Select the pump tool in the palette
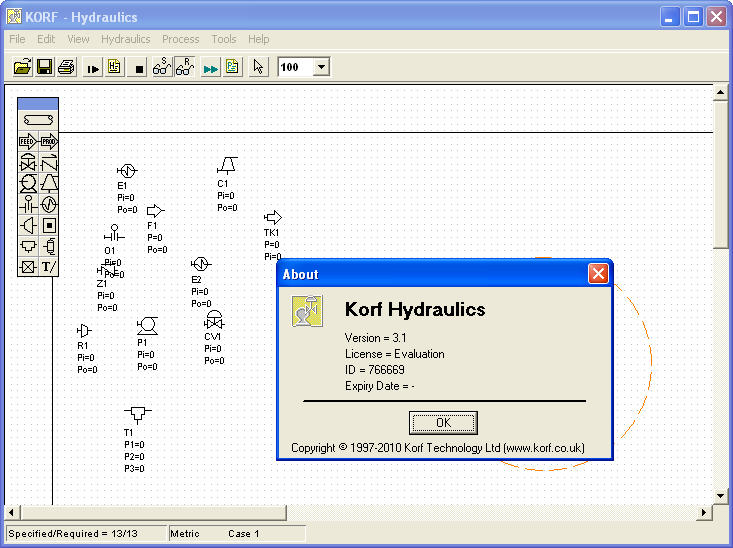Screen dimensions: 733x548 point(28,183)
